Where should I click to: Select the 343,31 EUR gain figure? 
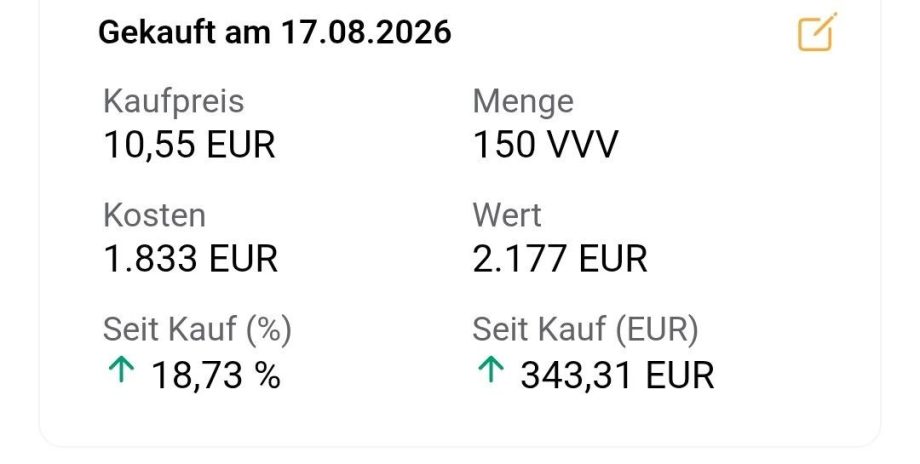617,375
